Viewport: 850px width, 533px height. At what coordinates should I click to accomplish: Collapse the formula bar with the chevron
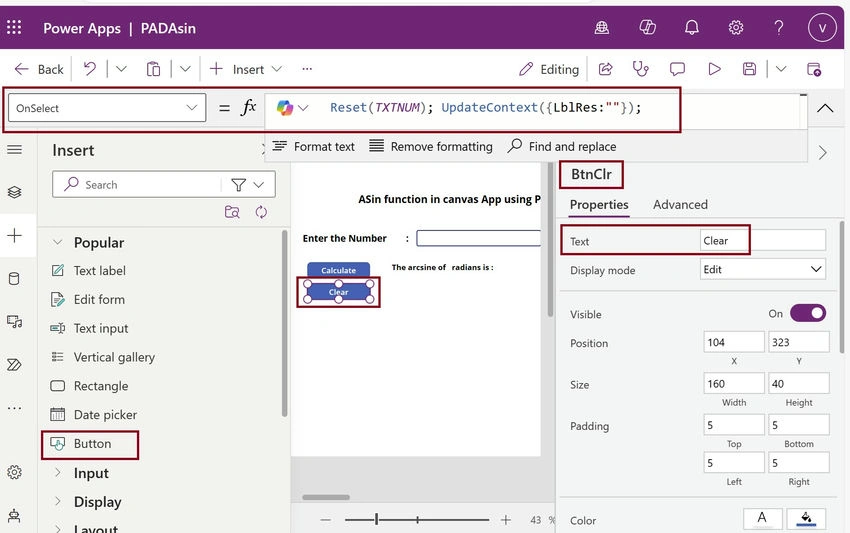[x=825, y=108]
